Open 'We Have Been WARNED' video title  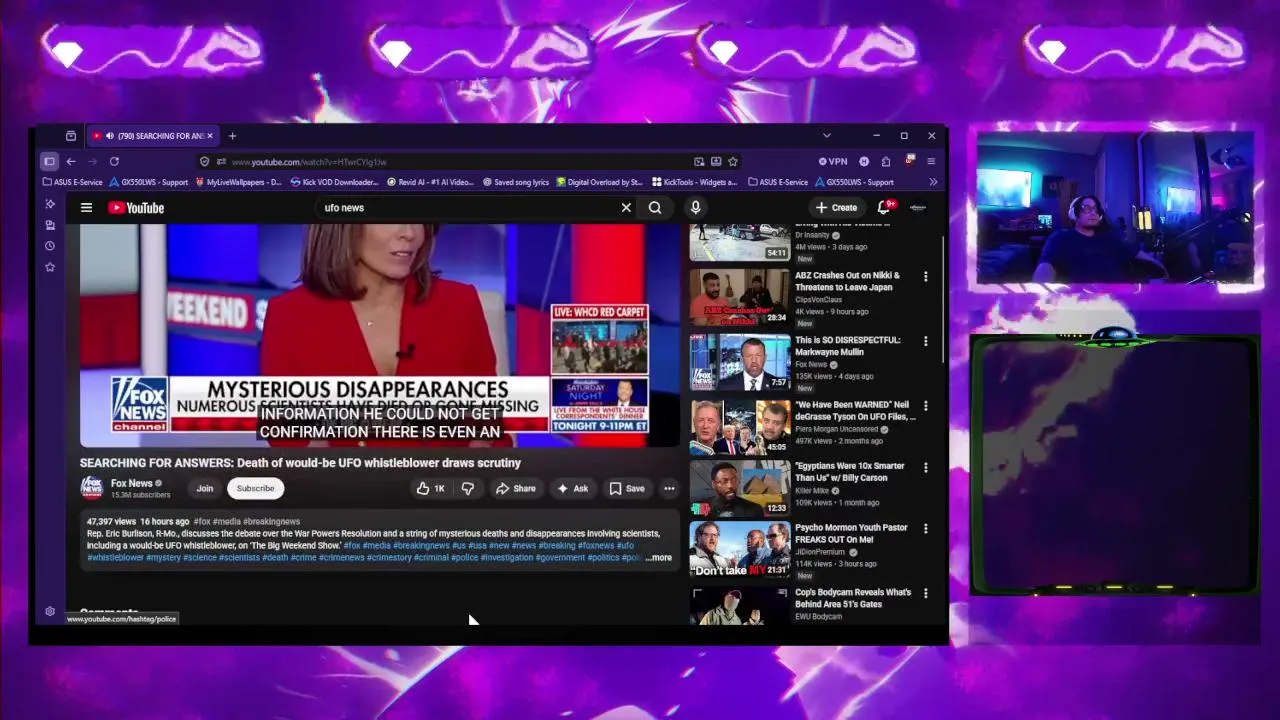coord(855,410)
